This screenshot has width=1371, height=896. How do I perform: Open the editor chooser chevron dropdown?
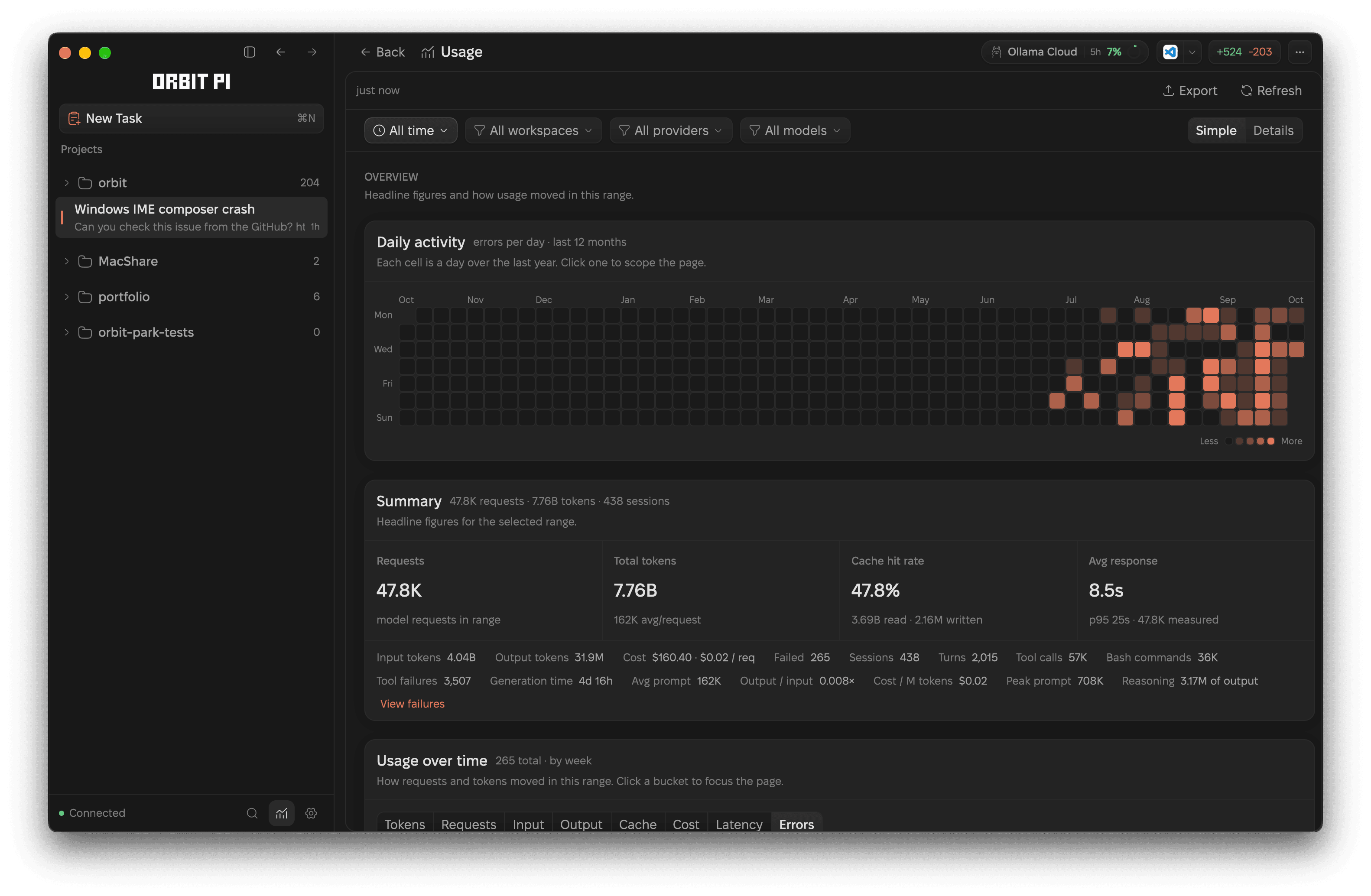[1192, 52]
